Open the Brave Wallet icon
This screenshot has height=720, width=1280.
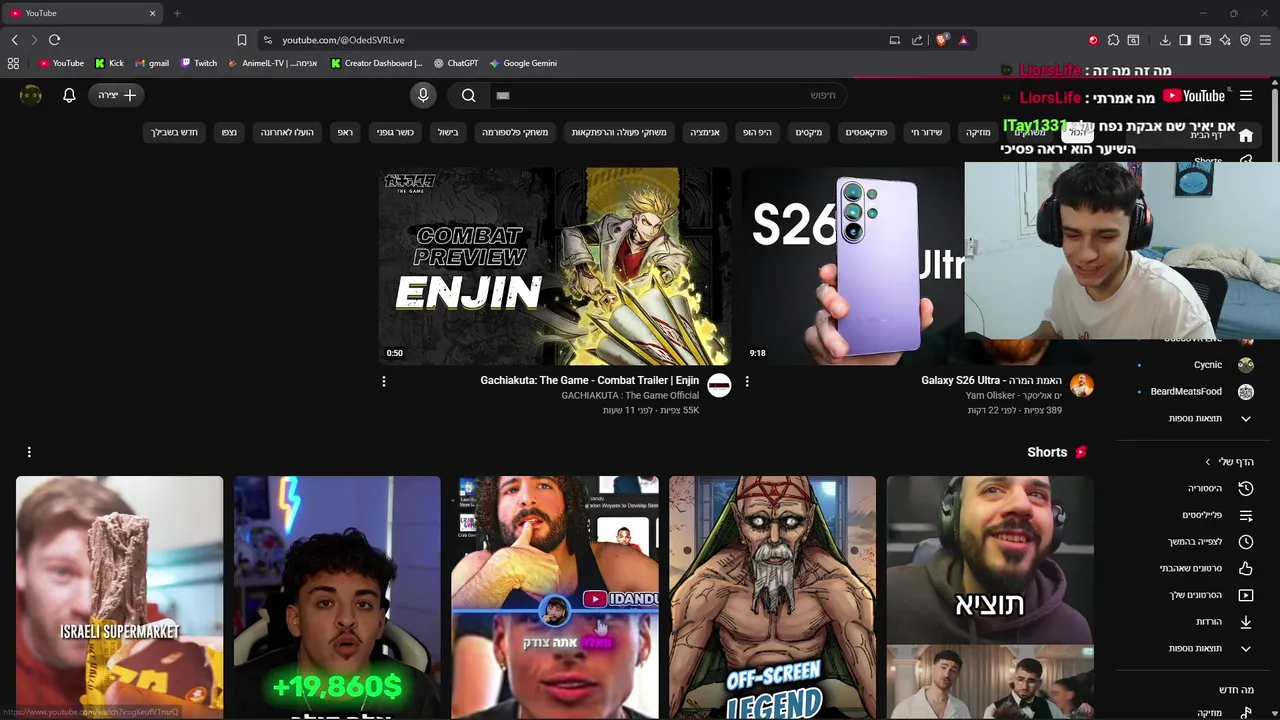1205,40
